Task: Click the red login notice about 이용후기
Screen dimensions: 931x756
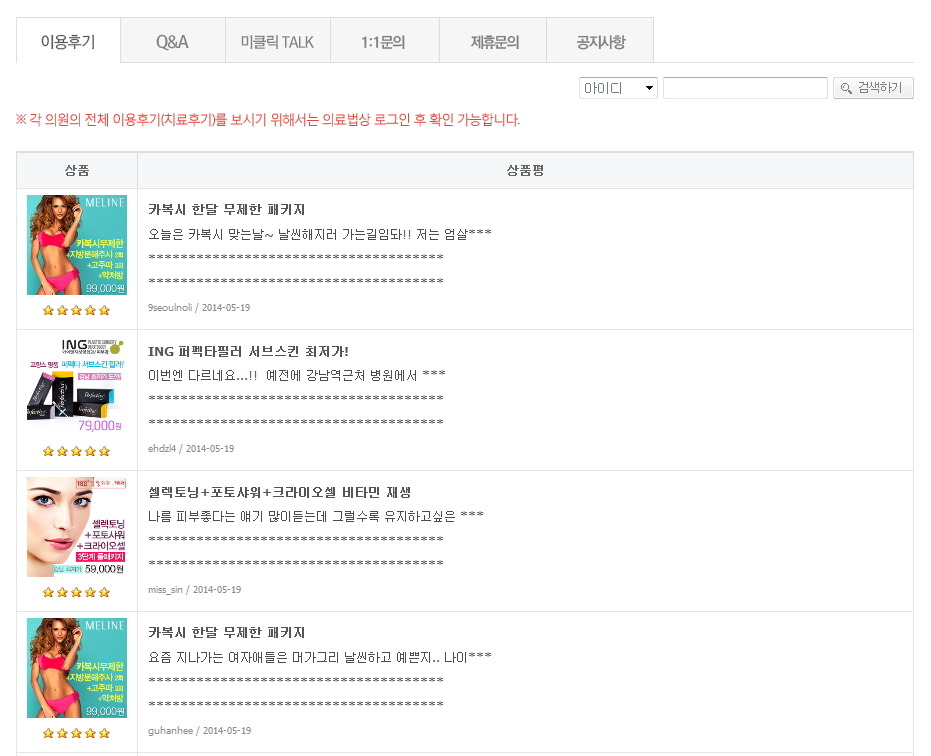Action: (268, 119)
